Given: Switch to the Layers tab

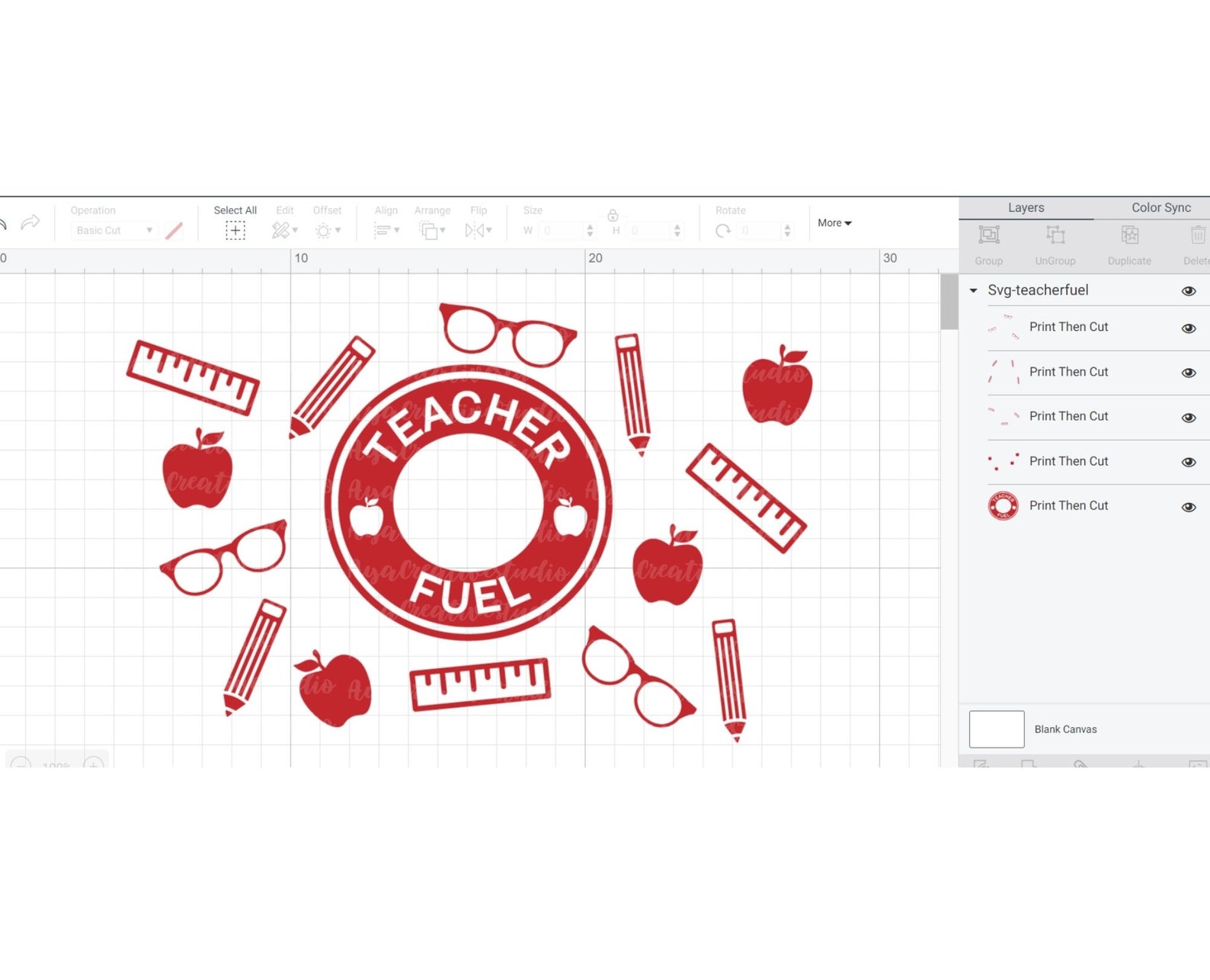Looking at the screenshot, I should [1026, 207].
